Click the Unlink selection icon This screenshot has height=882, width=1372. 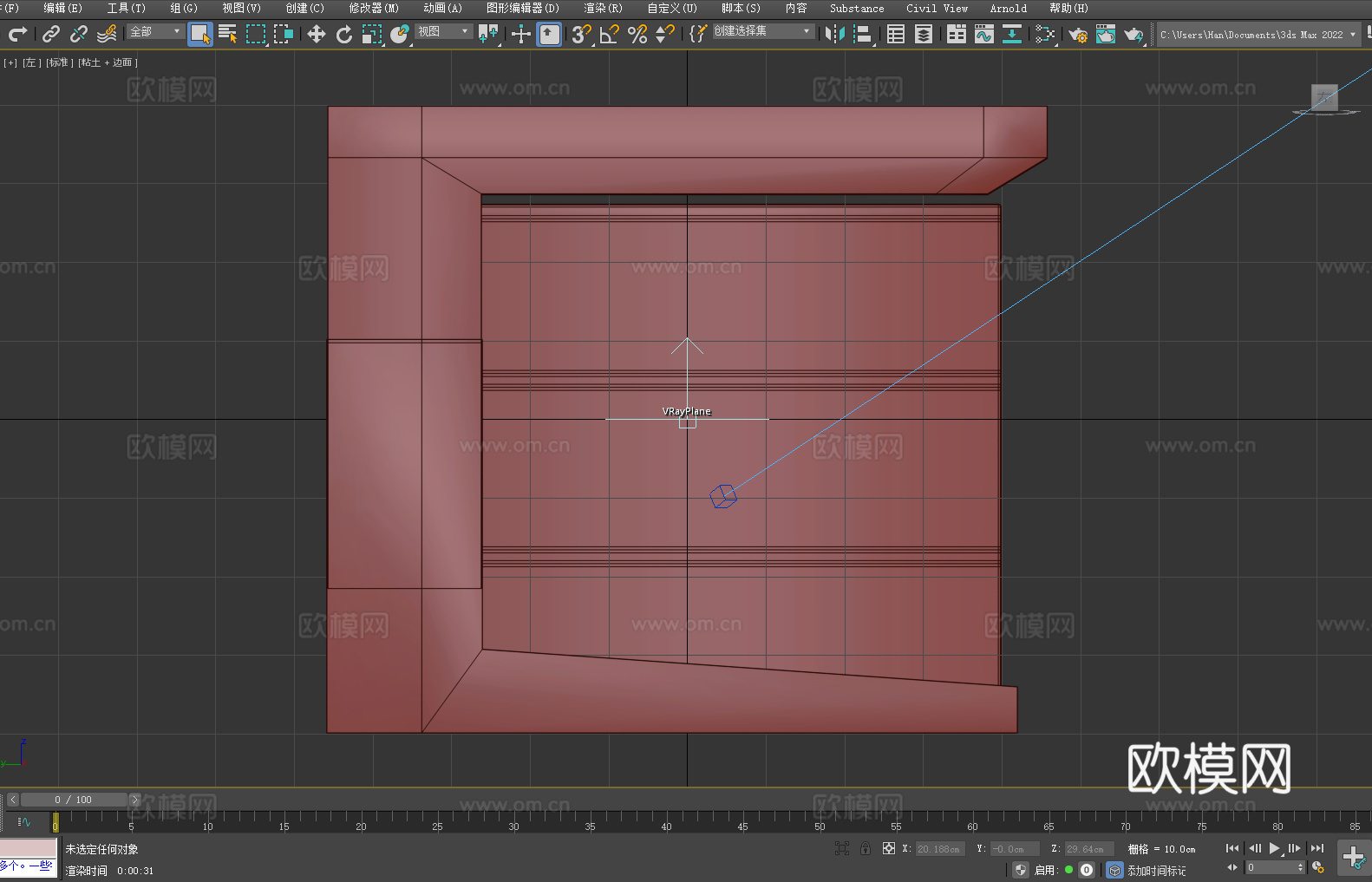(79, 34)
